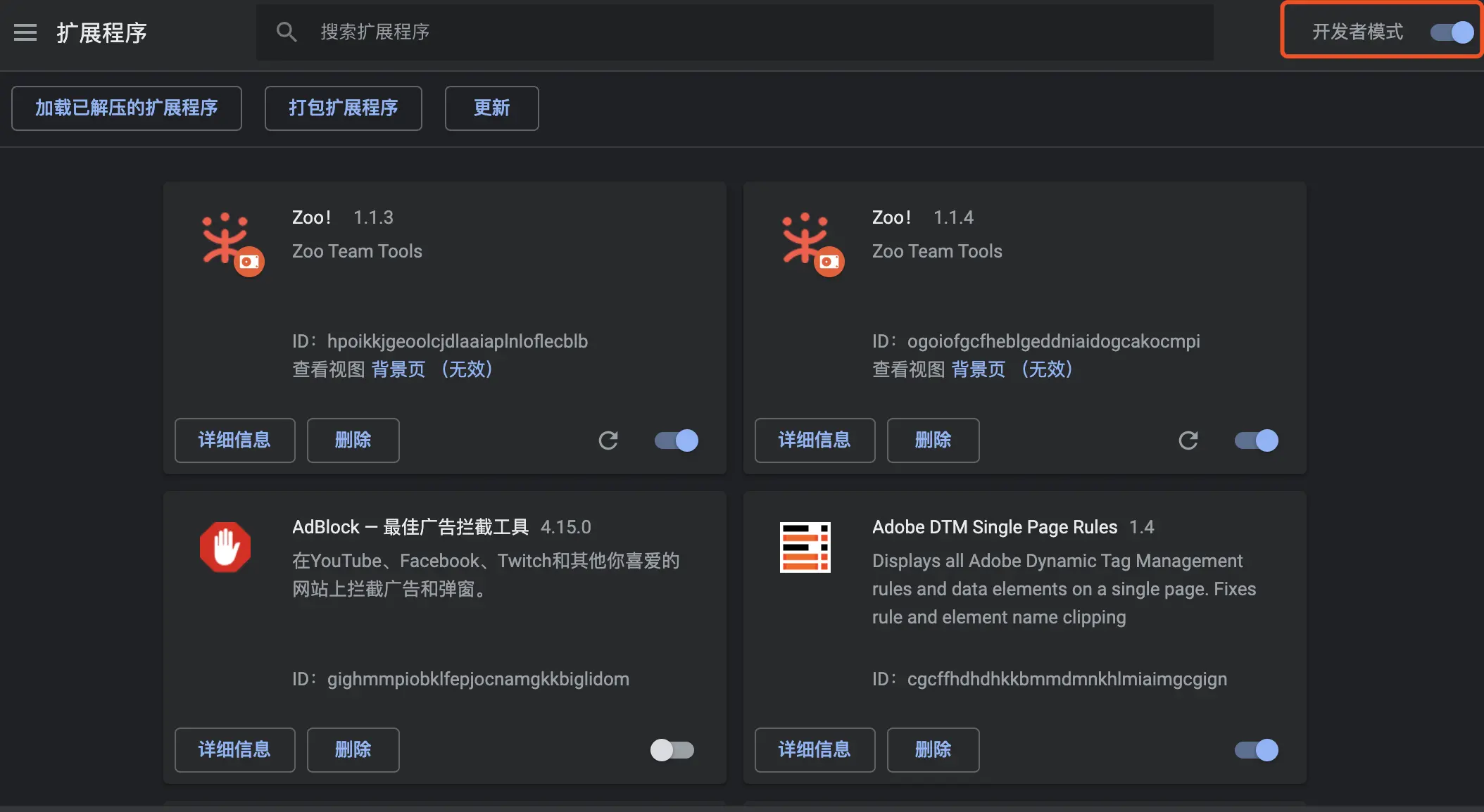Click the 更新 button
This screenshot has width=1484, height=812.
[x=491, y=108]
